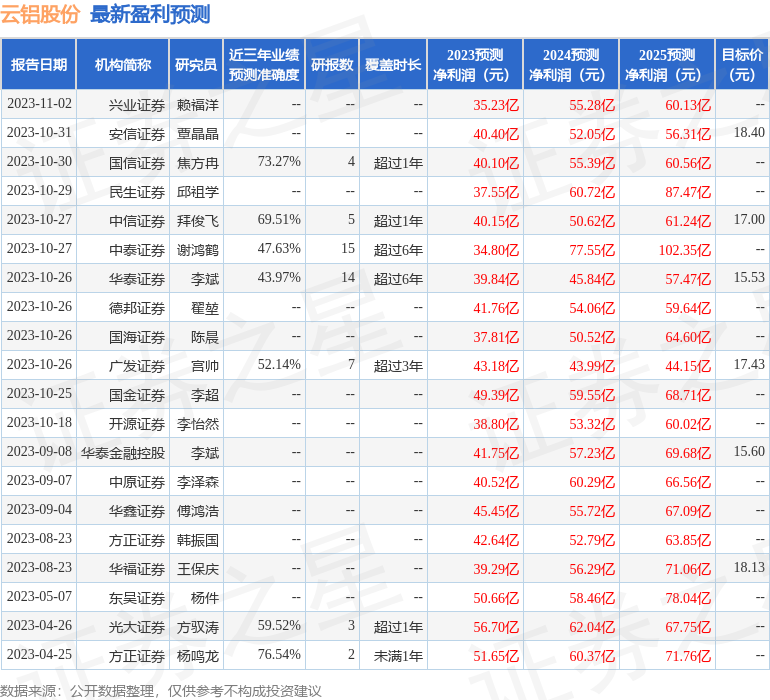The width and height of the screenshot is (770, 700).
Task: Click the 2025预测净利润 column header
Action: (x=667, y=64)
